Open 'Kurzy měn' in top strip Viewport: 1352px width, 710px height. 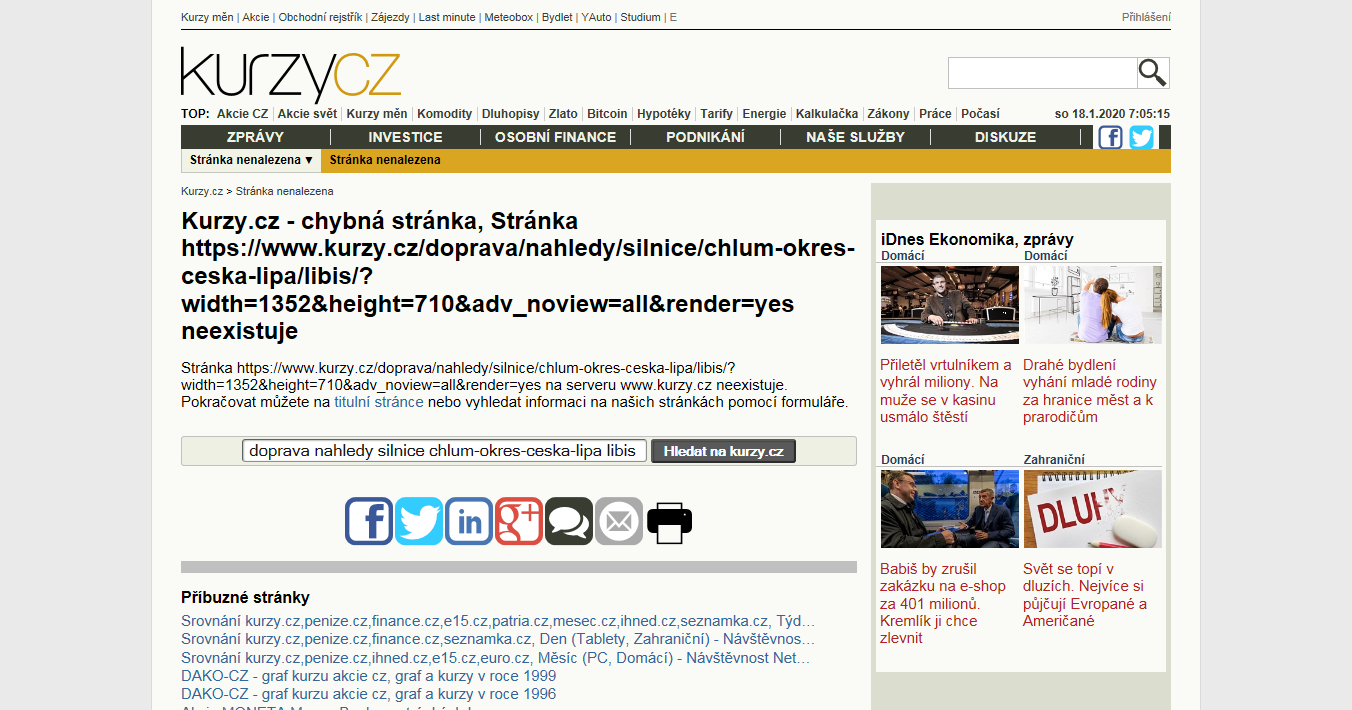tap(207, 17)
